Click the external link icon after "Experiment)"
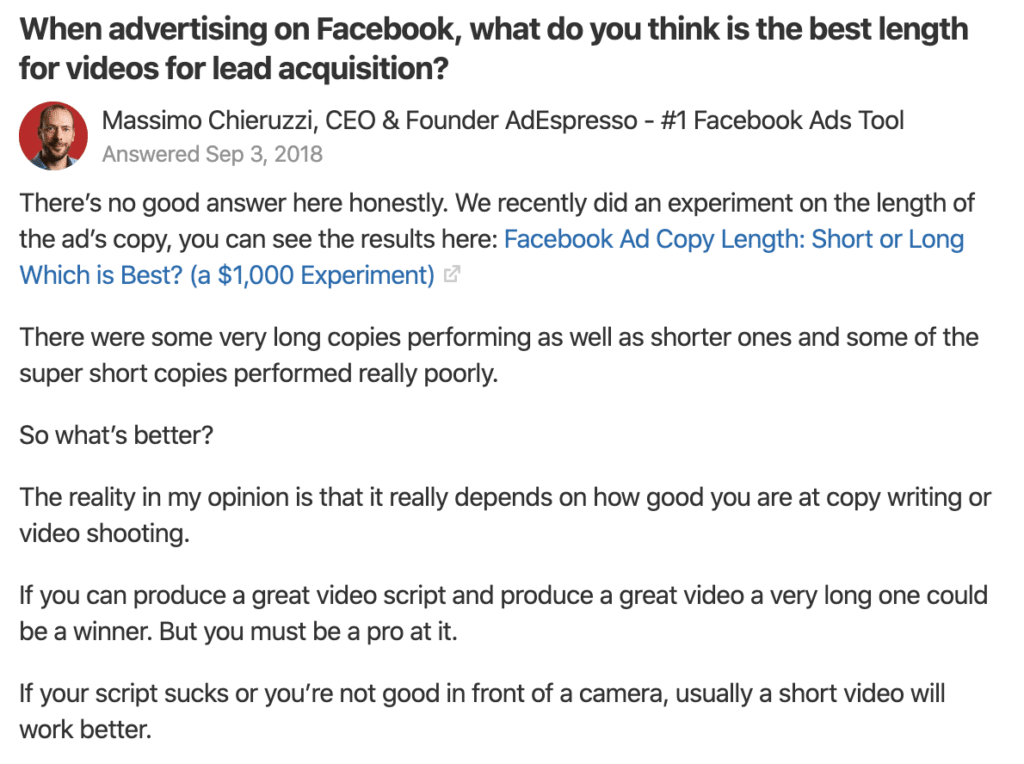 point(451,274)
